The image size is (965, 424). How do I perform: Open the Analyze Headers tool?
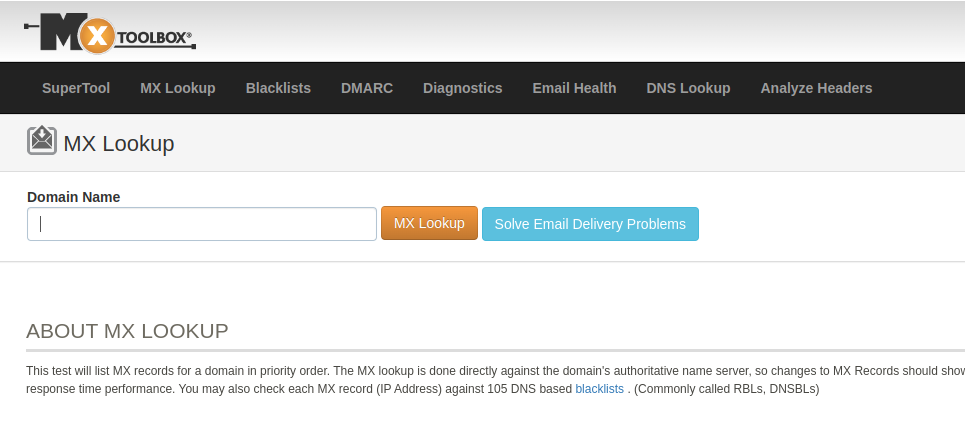[816, 88]
